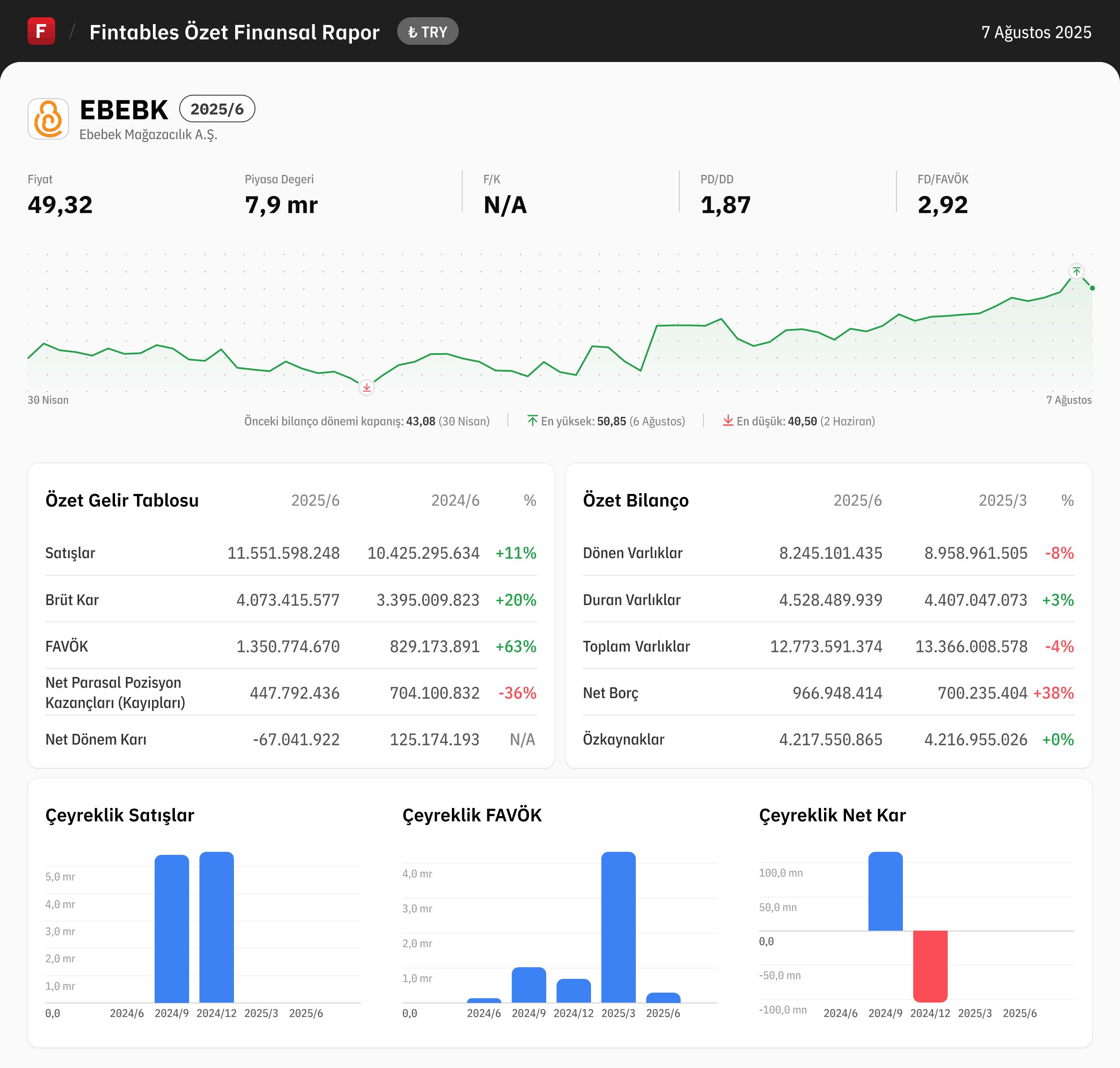Click the 2024/12 bar in Çeyreklik FAVÖK
Viewport: 1120px width, 1068px height.
[x=573, y=990]
